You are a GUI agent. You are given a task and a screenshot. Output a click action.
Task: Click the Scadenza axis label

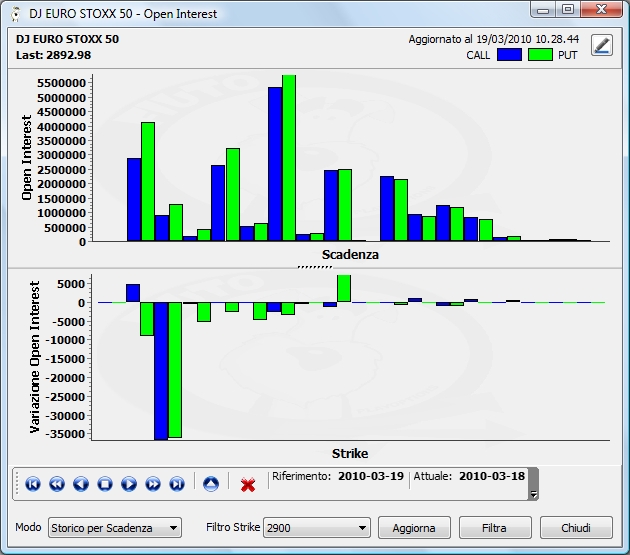350,254
